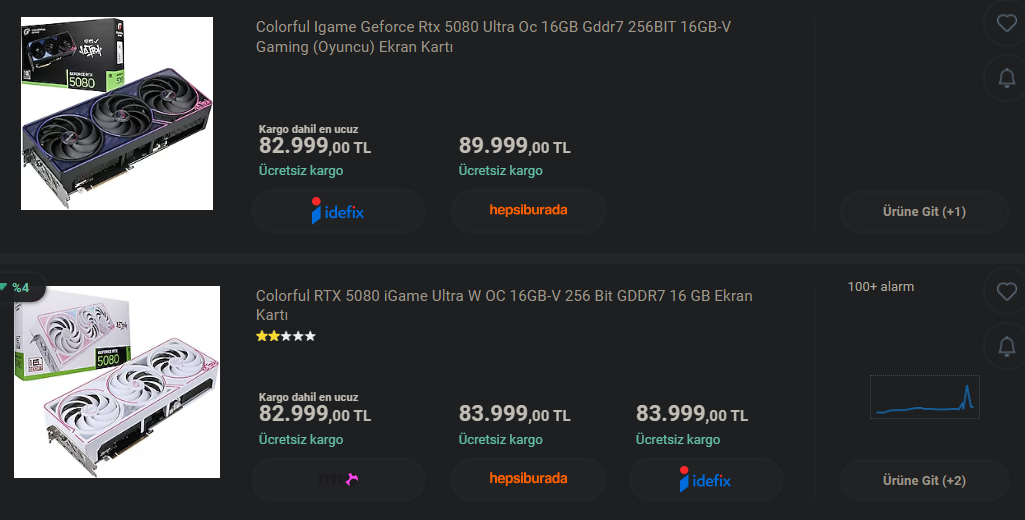Open the black RTX 5080 product image
Image resolution: width=1025 pixels, height=520 pixels.
point(117,114)
